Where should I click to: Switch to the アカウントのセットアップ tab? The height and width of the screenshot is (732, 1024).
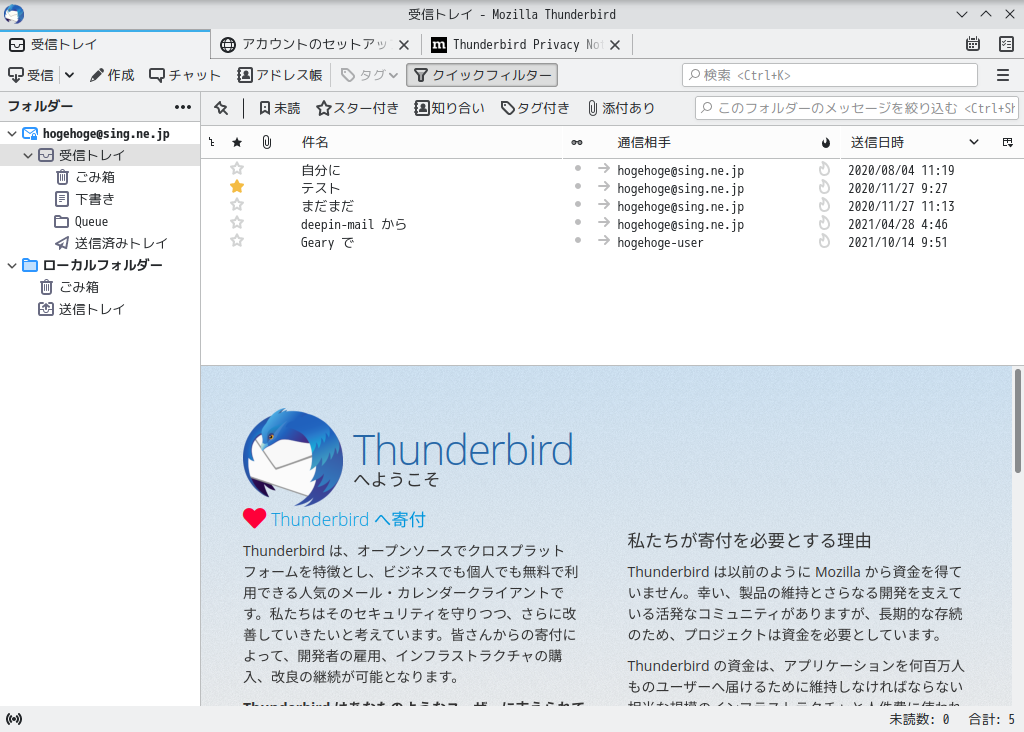point(315,44)
